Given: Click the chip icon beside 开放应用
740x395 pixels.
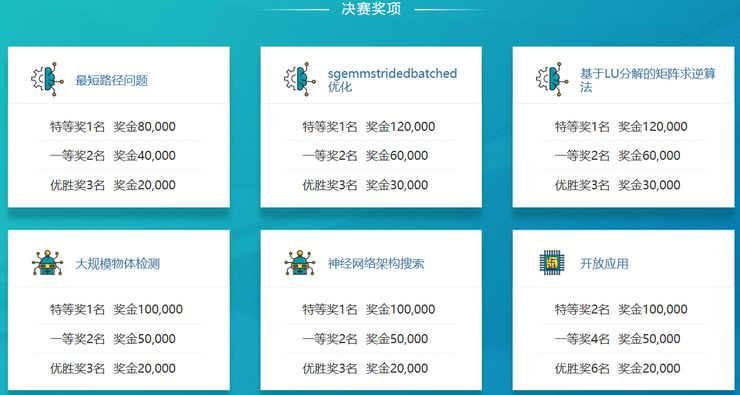Looking at the screenshot, I should (x=548, y=262).
